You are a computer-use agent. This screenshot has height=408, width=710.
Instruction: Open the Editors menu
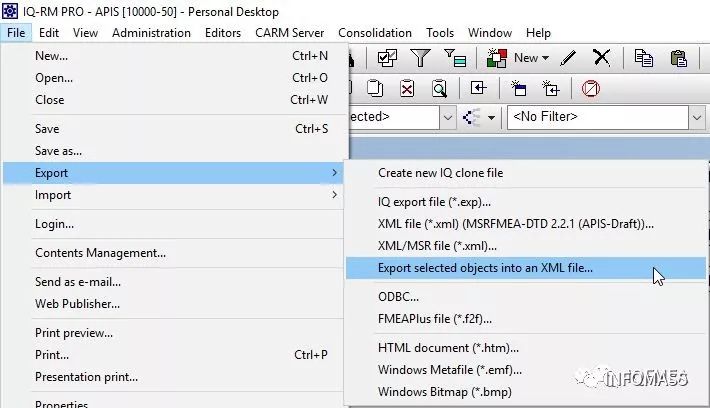tap(223, 33)
